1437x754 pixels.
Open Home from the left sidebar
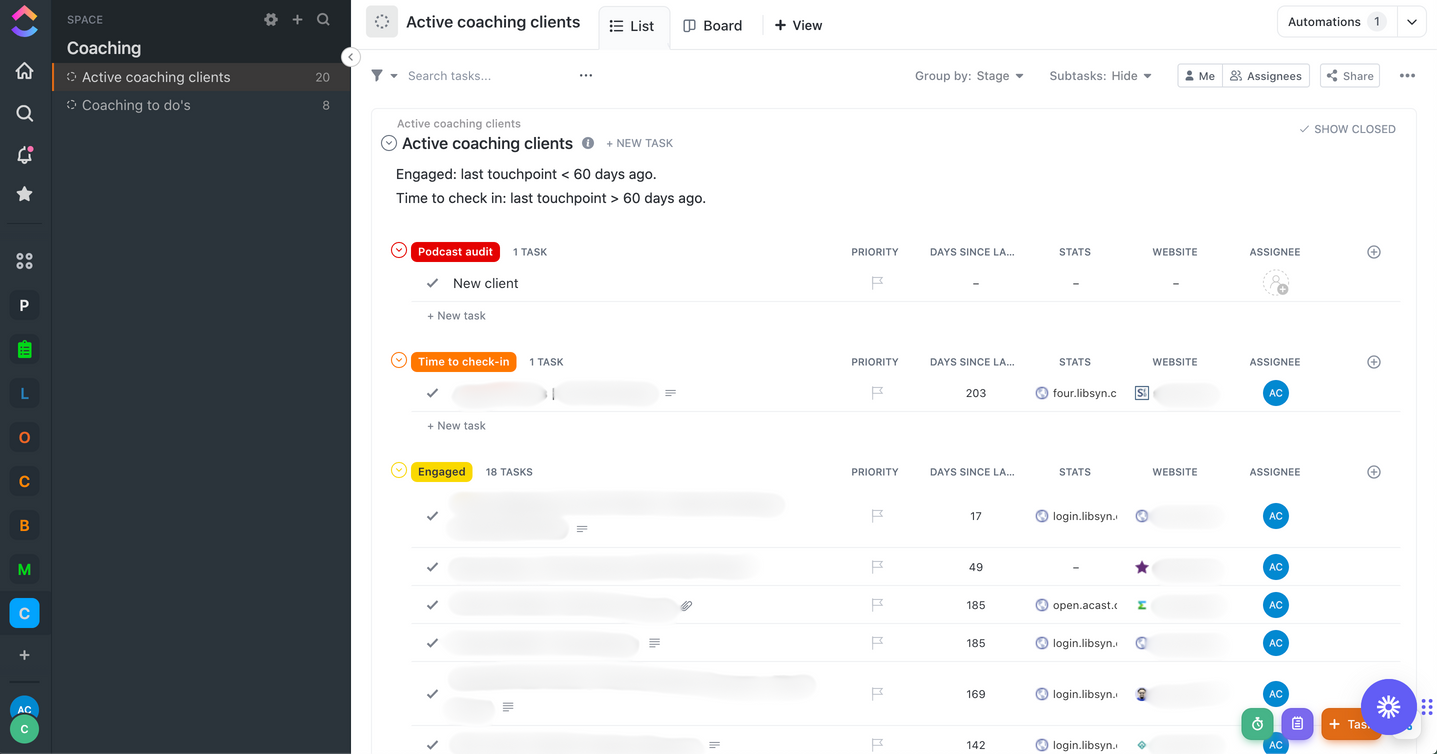coord(24,71)
